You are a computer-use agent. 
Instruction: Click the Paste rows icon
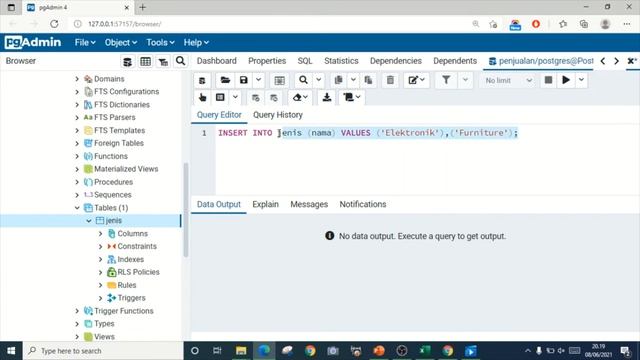click(368, 80)
